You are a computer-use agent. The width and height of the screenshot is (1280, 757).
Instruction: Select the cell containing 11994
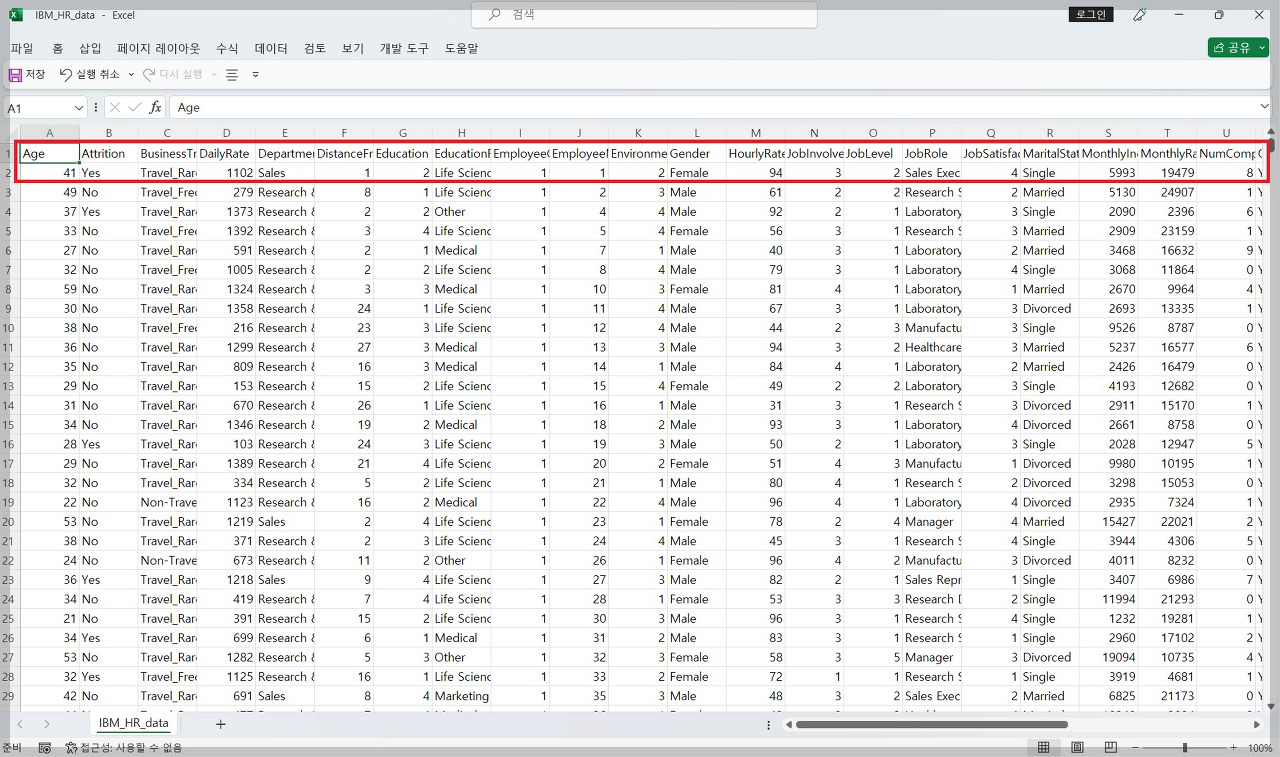tap(1108, 599)
